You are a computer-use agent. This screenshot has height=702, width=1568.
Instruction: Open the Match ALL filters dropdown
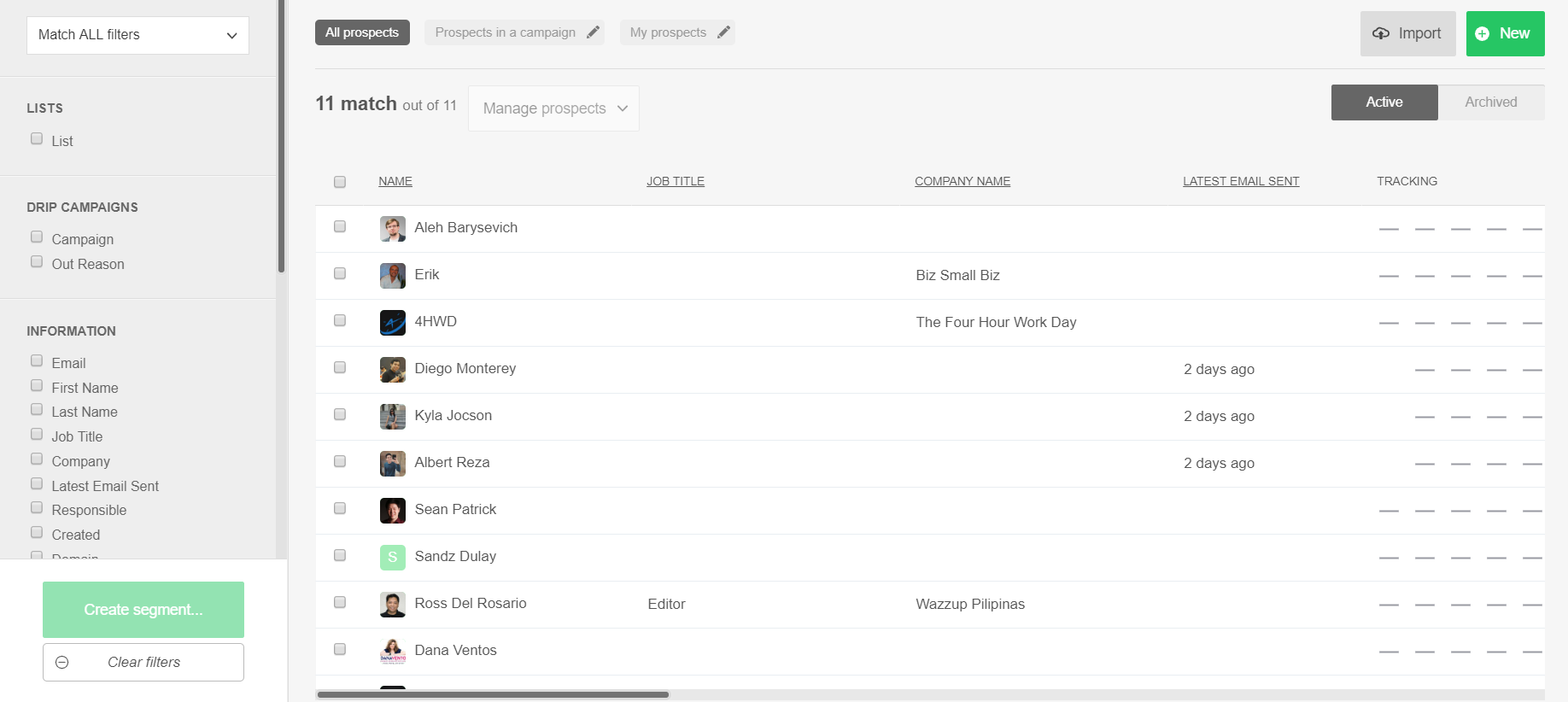tap(137, 35)
